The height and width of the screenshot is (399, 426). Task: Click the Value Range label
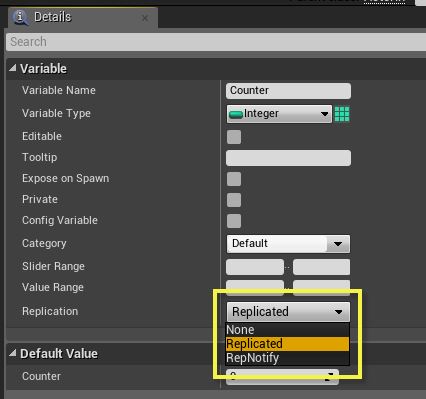coord(53,287)
